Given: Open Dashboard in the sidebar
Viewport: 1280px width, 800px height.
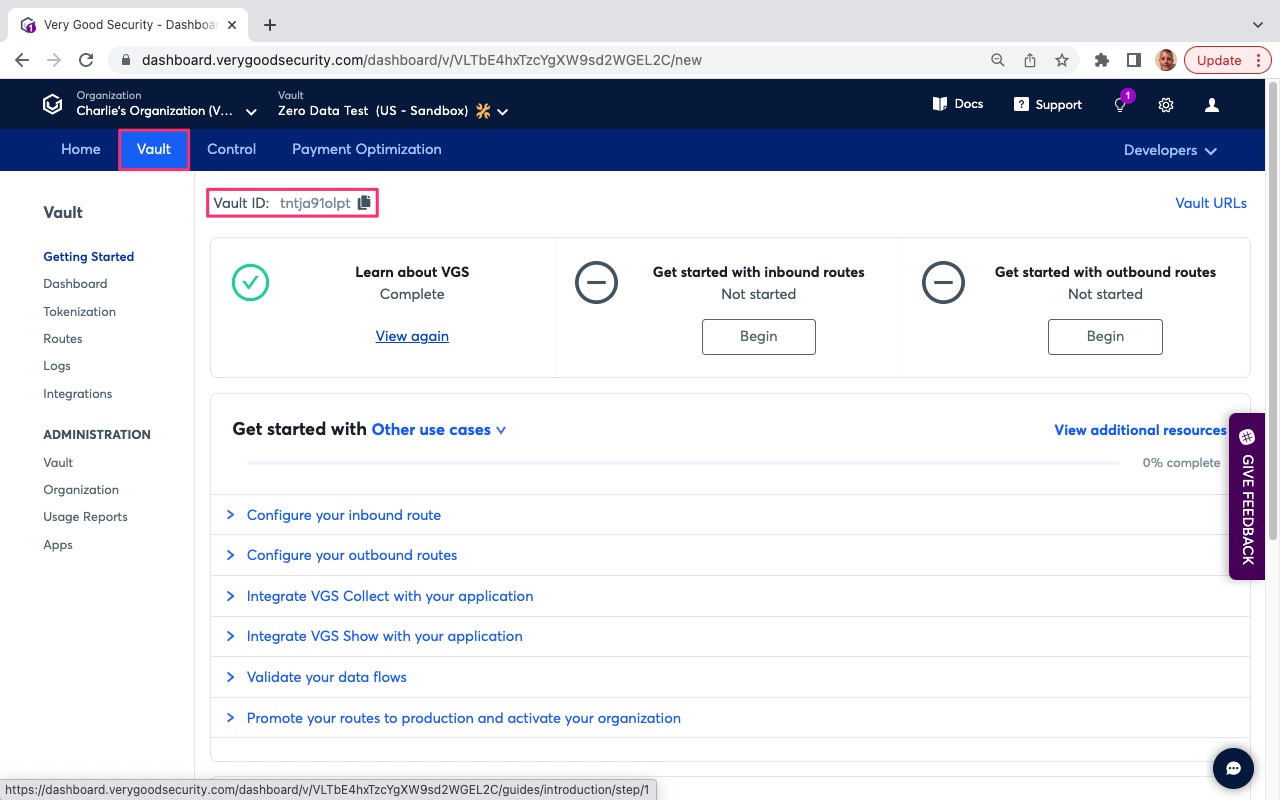Looking at the screenshot, I should pyautogui.click(x=75, y=284).
